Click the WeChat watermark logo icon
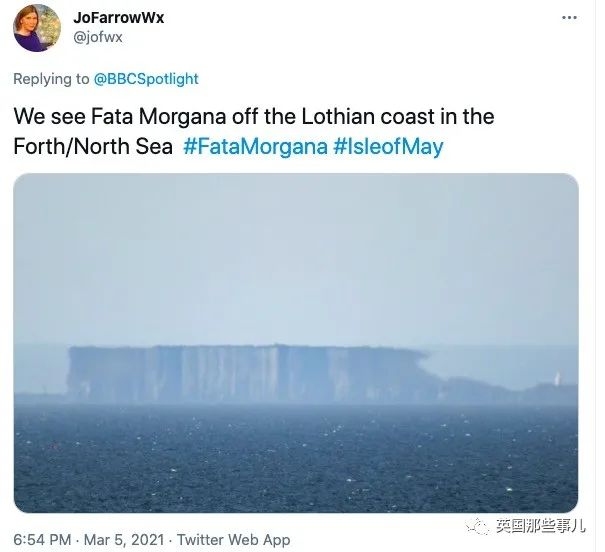 coord(478,526)
